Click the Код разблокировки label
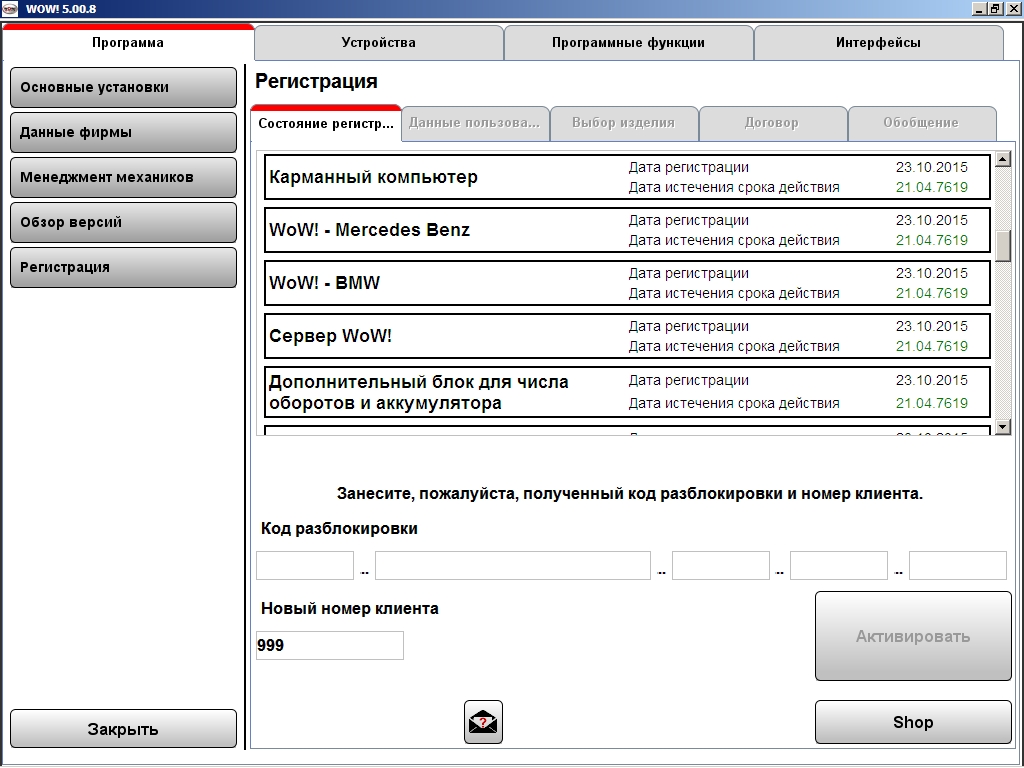Screen dimensions: 1024x768 (340, 528)
